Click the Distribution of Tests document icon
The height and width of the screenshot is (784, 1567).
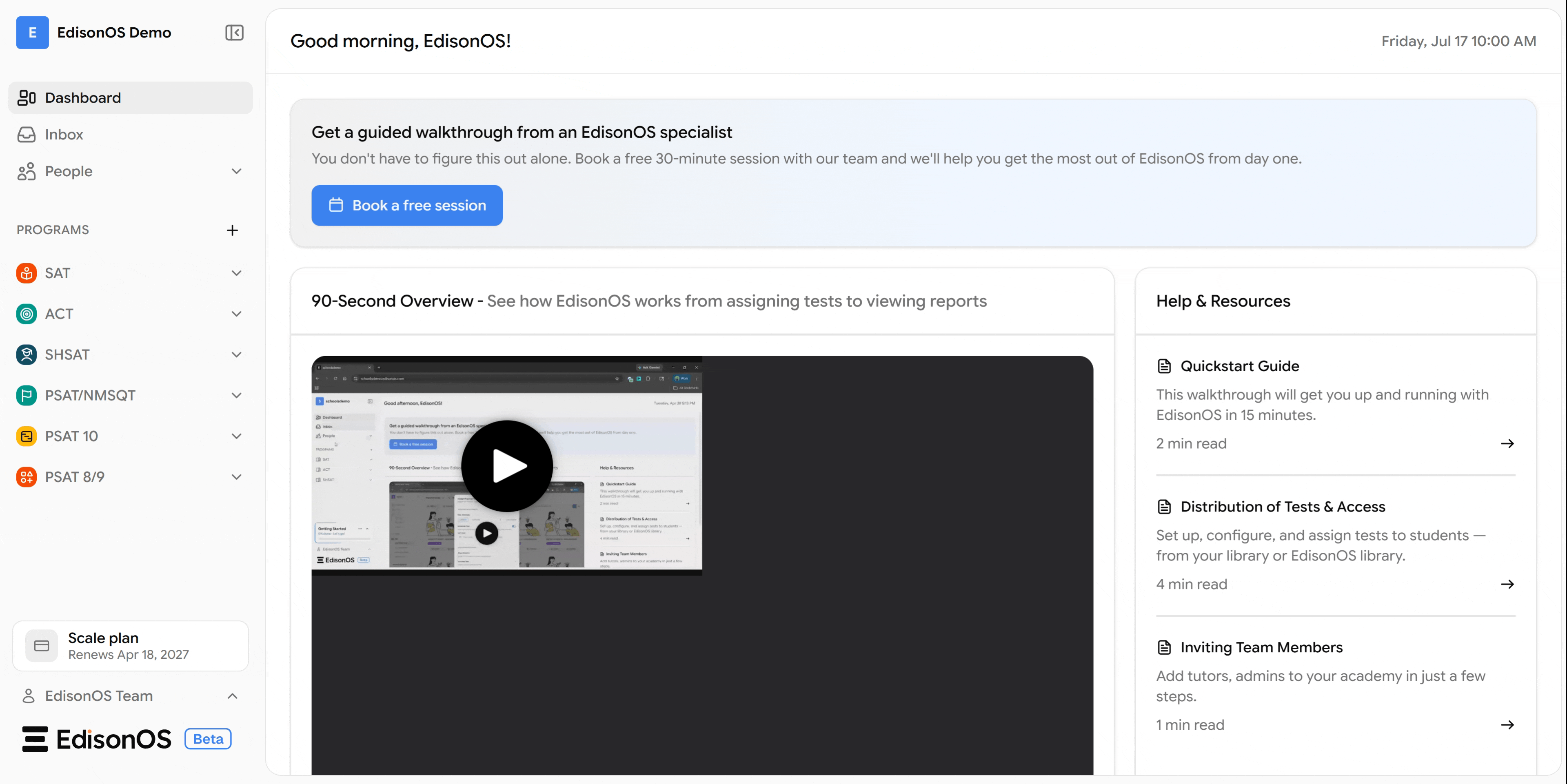click(x=1164, y=507)
